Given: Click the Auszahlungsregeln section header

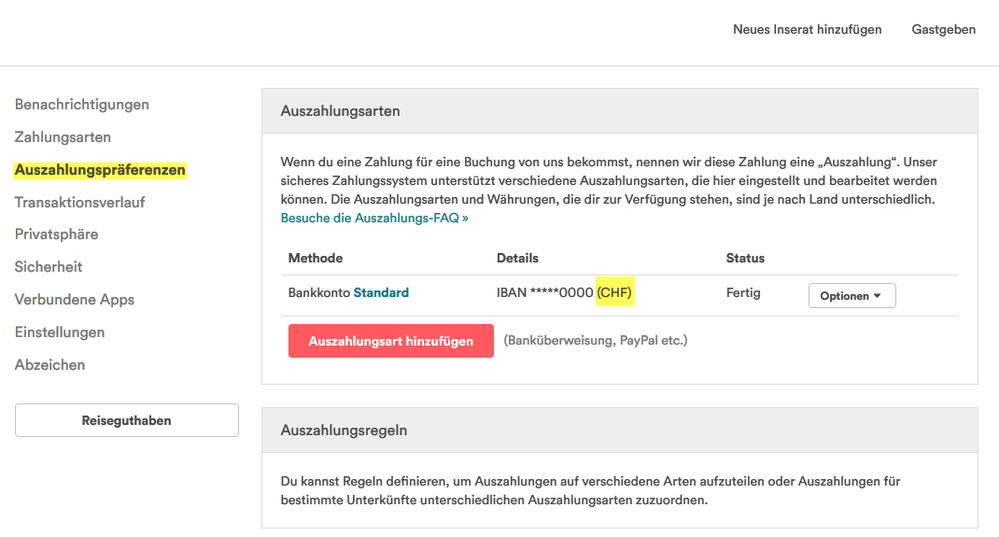Looking at the screenshot, I should [x=344, y=430].
